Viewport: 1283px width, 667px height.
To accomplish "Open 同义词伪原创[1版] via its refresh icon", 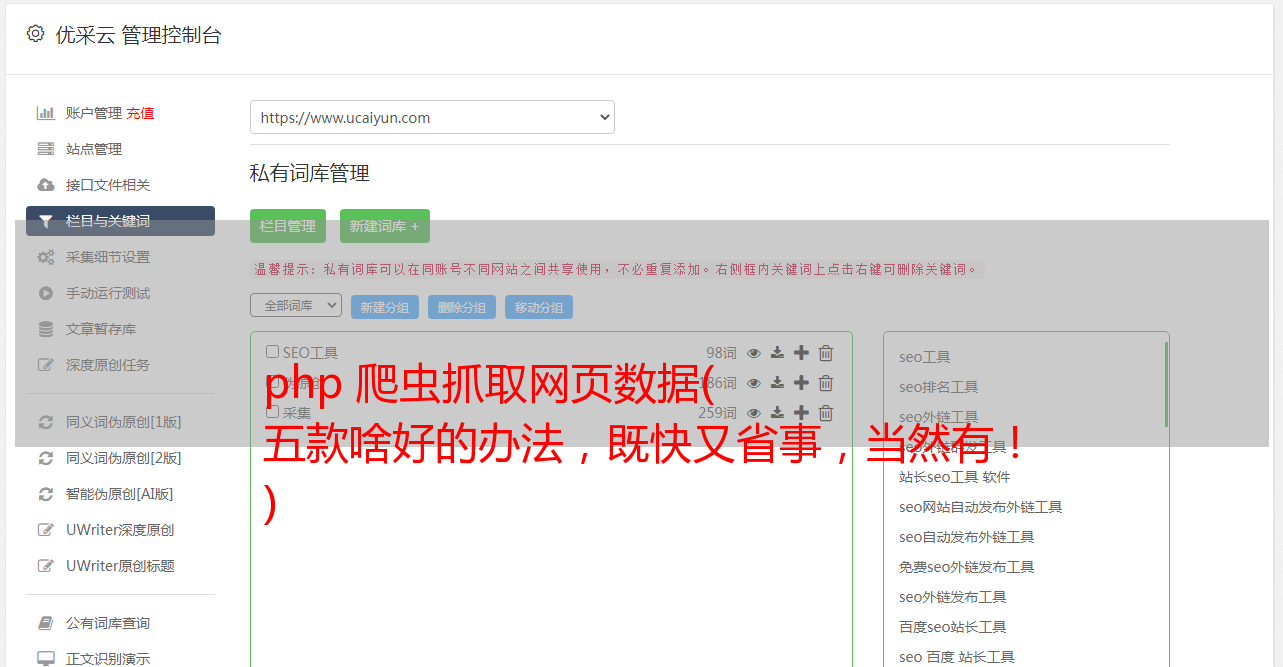I will click(x=45, y=422).
